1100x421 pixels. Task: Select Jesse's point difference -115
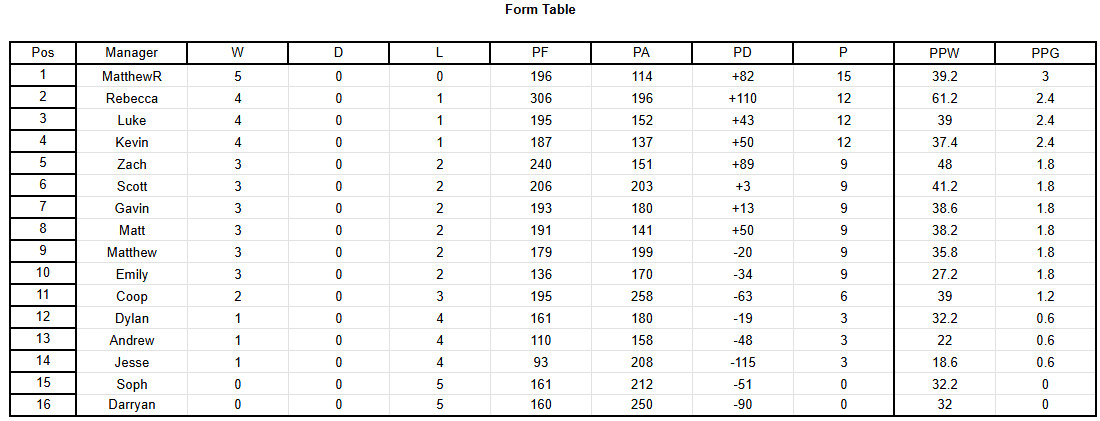click(x=742, y=363)
